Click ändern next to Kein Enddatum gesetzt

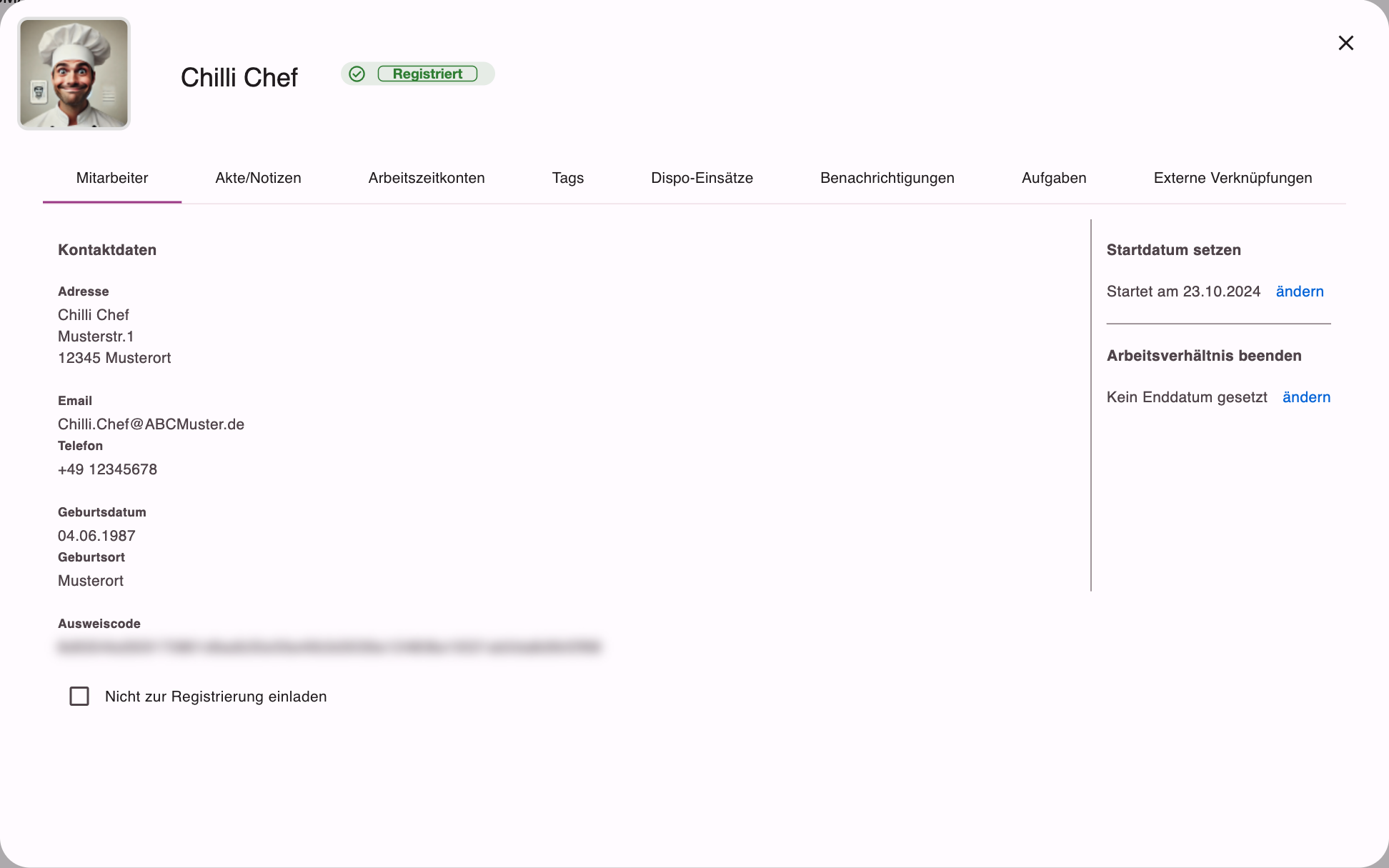[1306, 397]
